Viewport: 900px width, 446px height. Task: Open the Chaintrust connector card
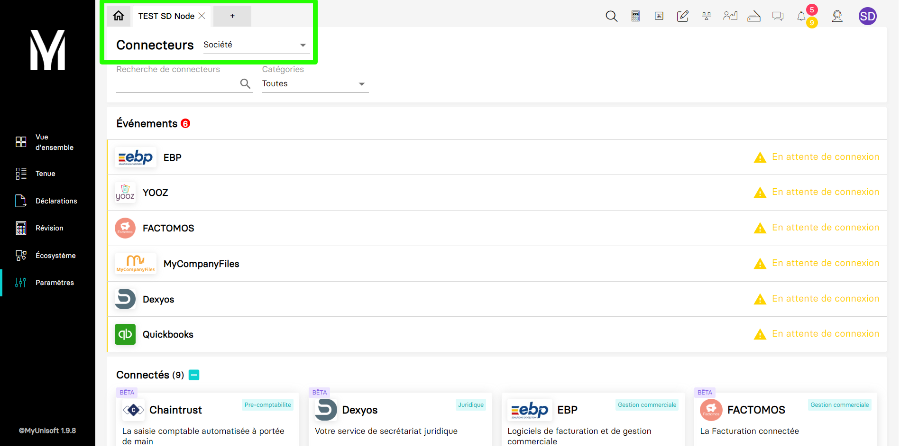(x=207, y=420)
